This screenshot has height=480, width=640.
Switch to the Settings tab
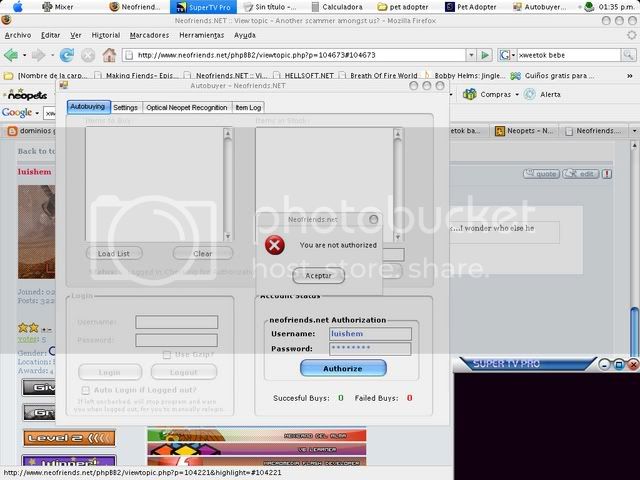125,107
